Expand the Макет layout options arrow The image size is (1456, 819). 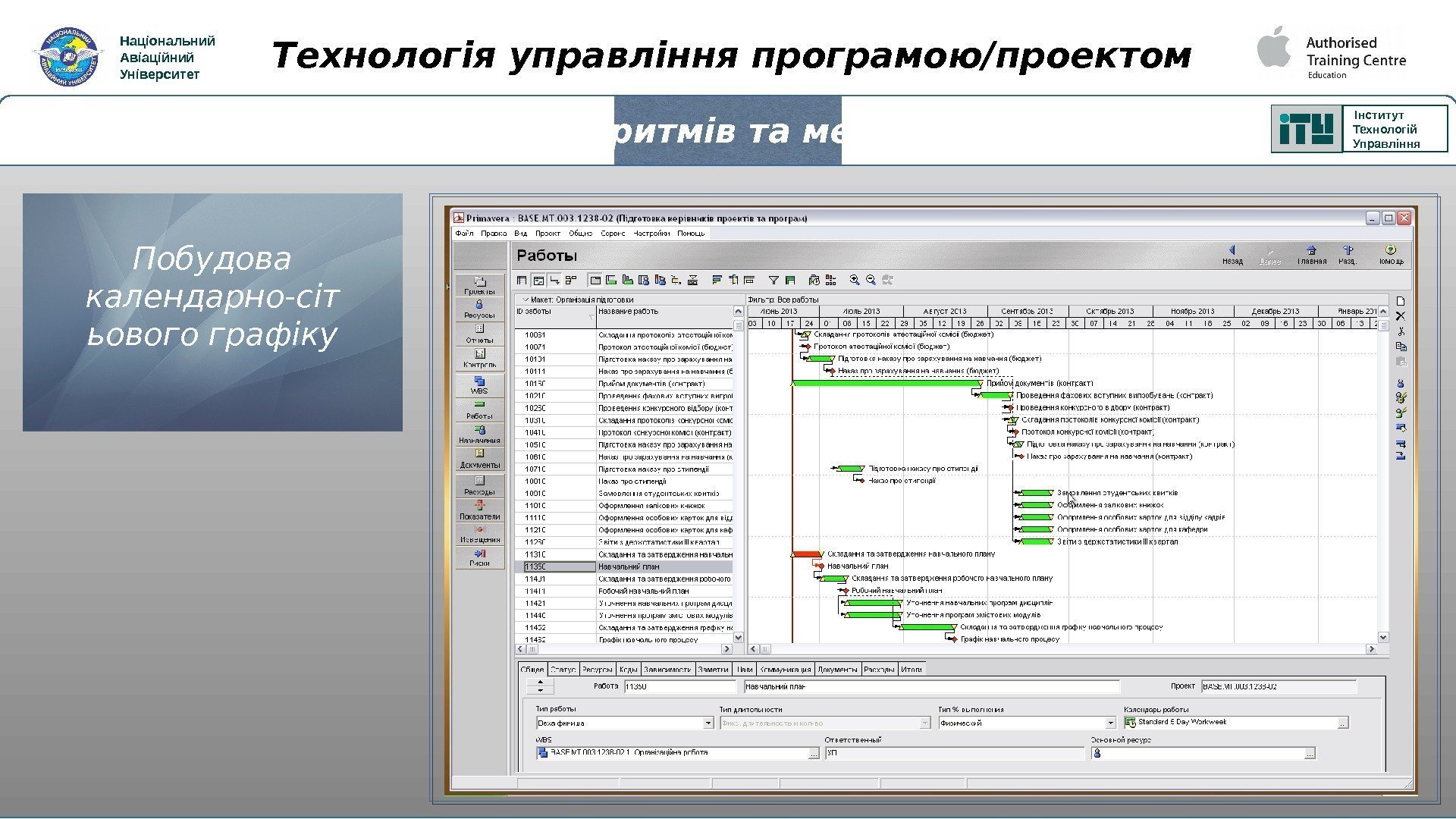[525, 300]
